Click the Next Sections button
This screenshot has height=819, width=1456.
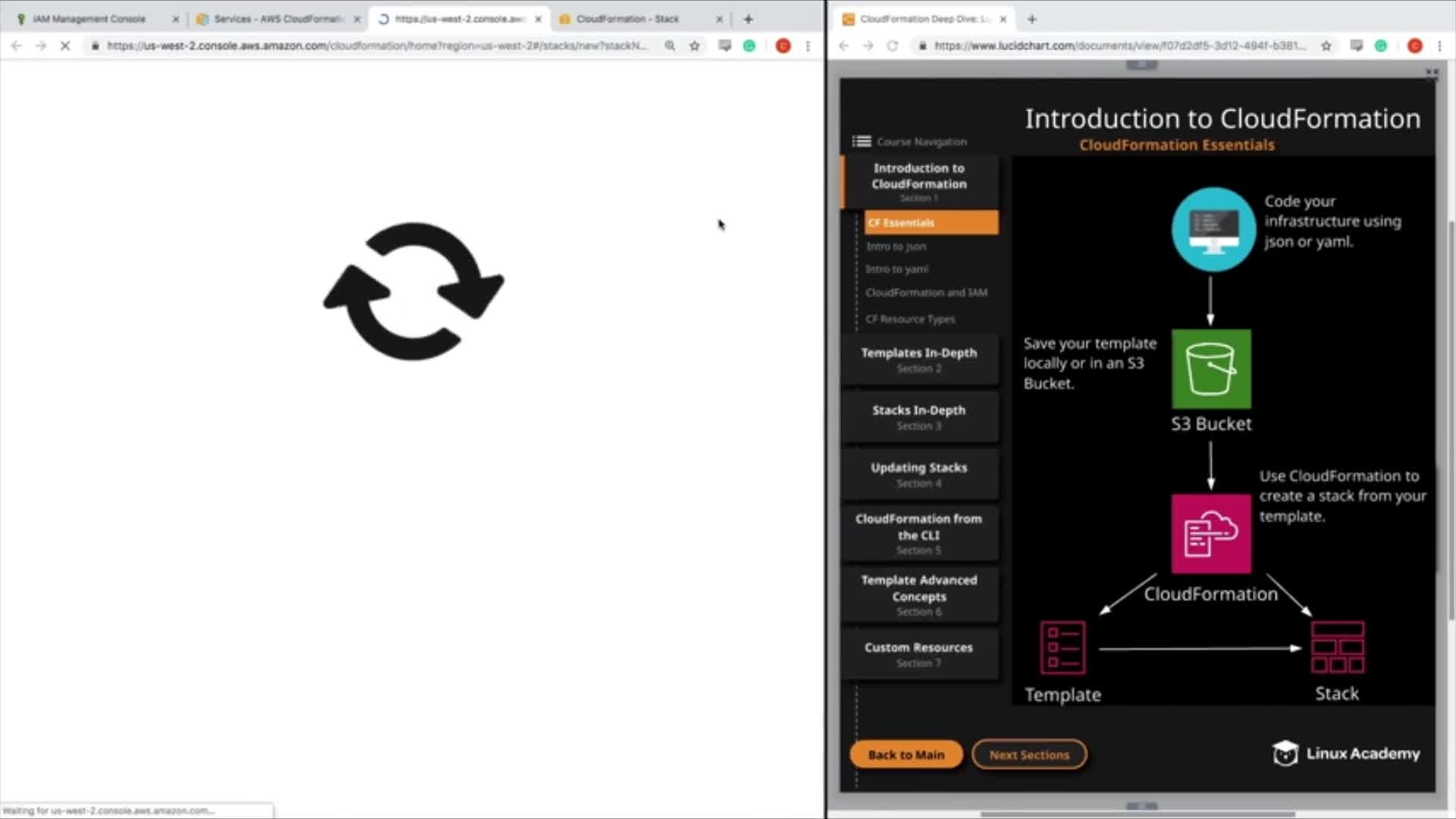(x=1029, y=755)
